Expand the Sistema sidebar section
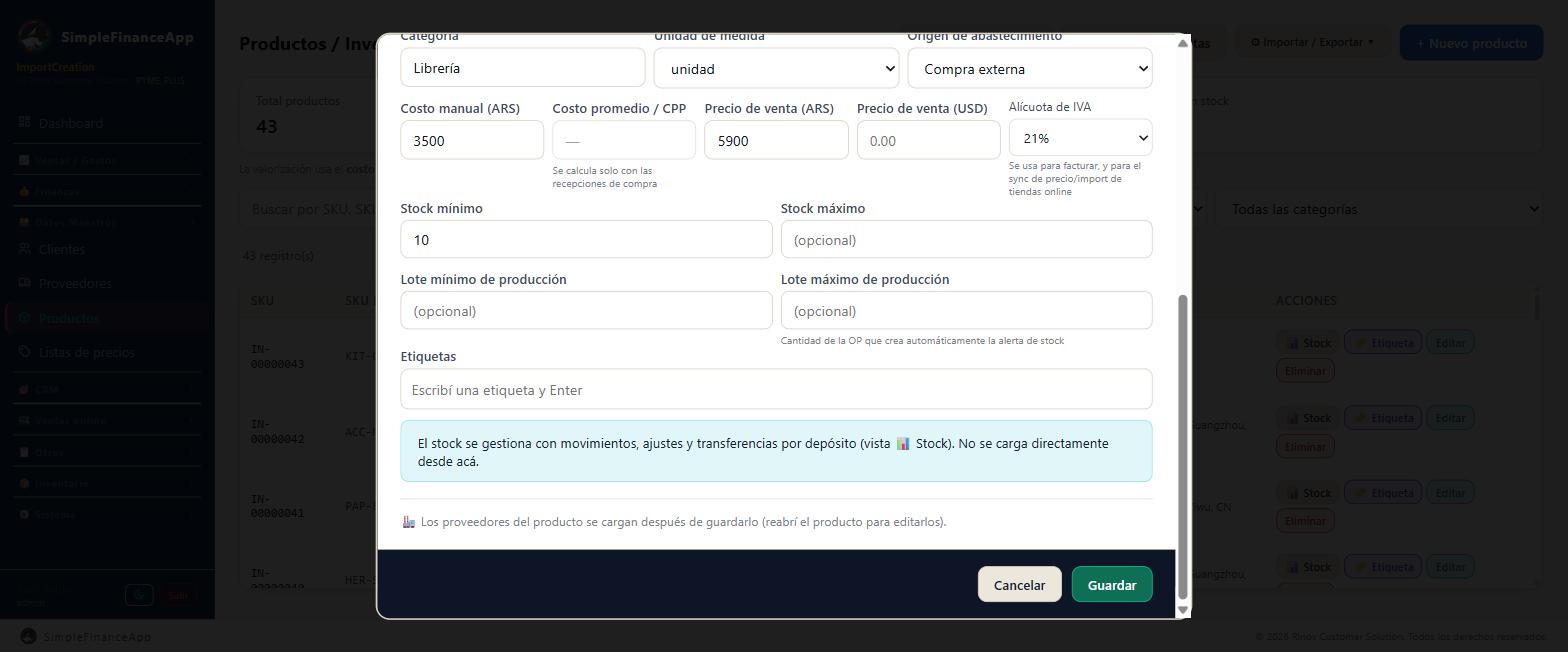 click(105, 514)
